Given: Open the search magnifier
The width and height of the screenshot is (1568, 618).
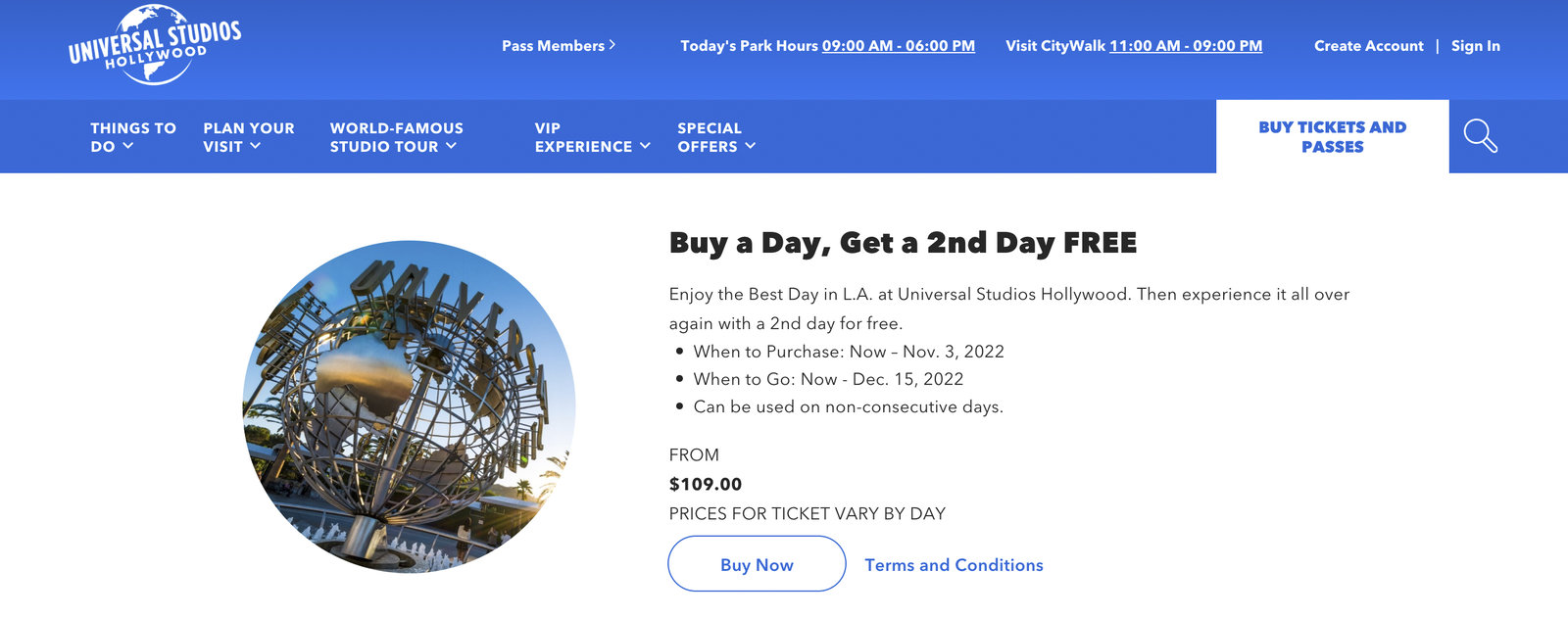Looking at the screenshot, I should click(x=1481, y=137).
